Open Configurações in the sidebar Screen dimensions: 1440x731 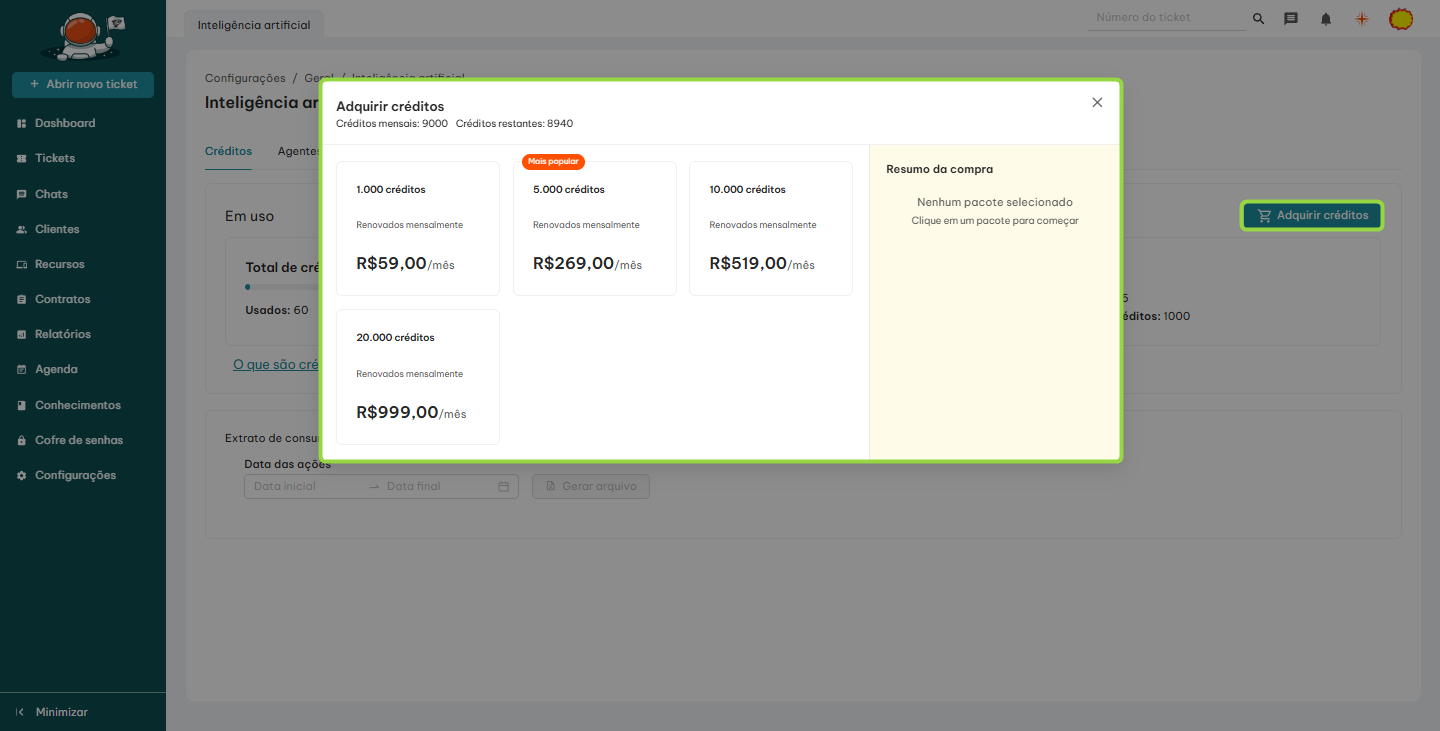(x=75, y=475)
